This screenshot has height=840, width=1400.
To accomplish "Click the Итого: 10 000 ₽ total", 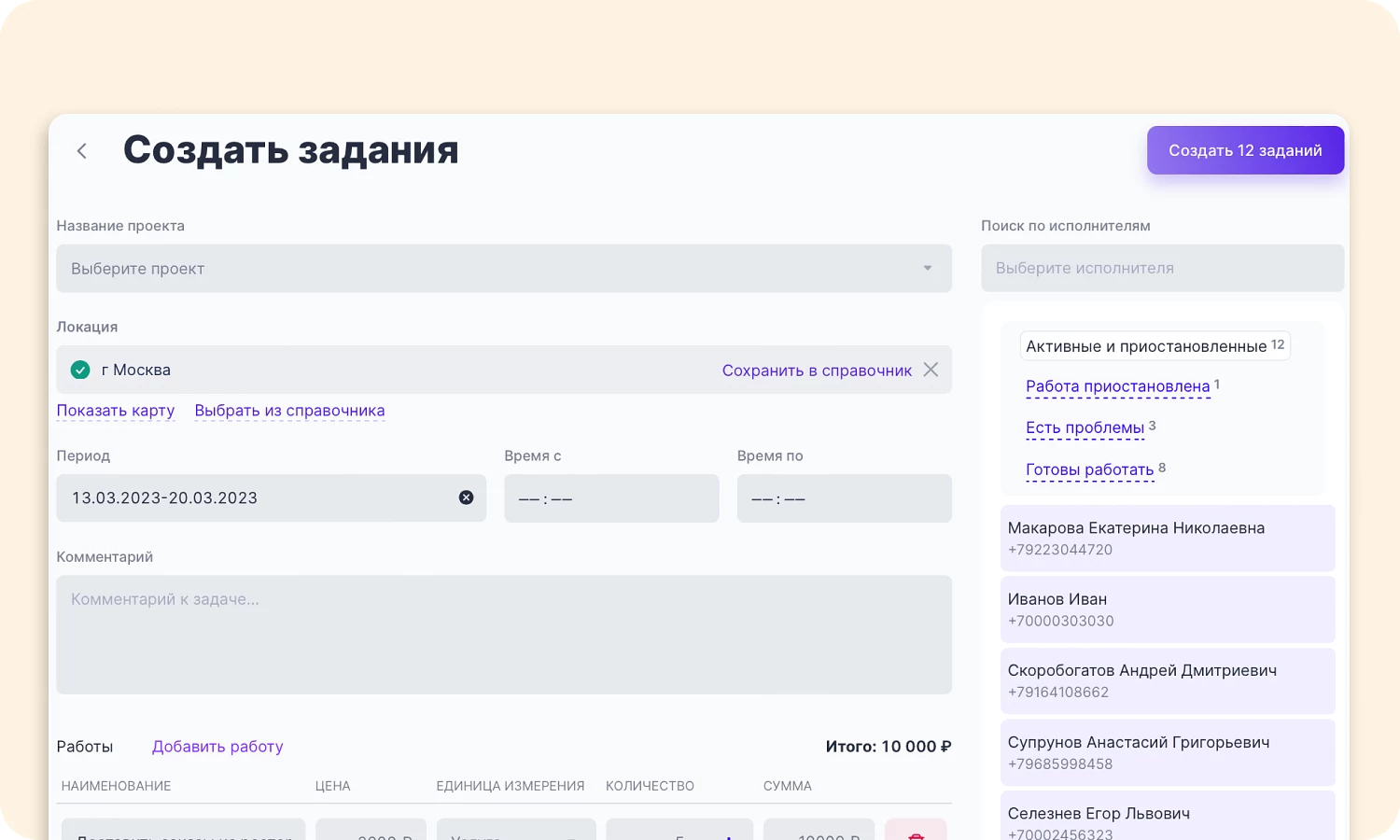I will point(889,747).
